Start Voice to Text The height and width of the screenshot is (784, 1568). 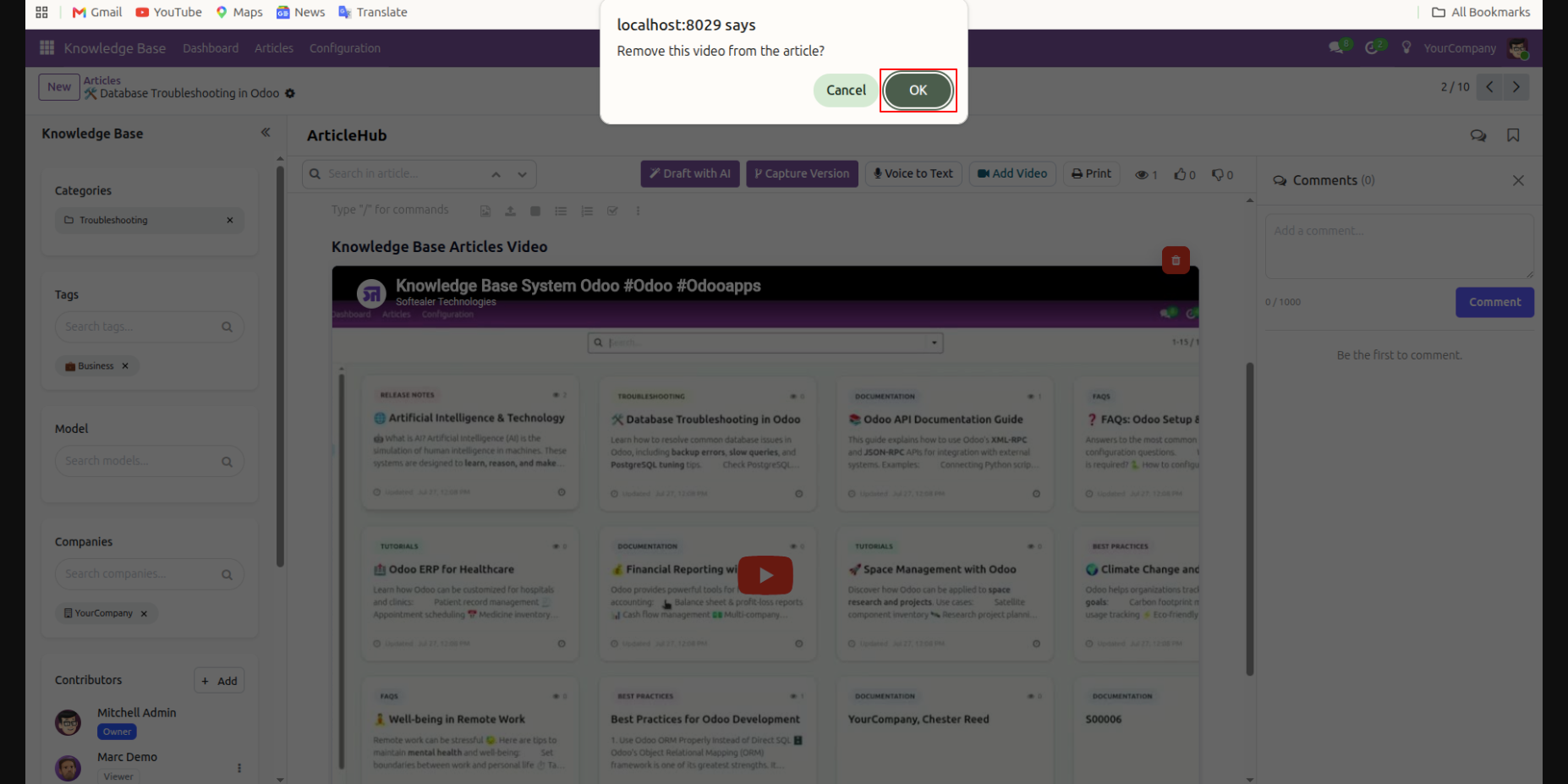(913, 173)
